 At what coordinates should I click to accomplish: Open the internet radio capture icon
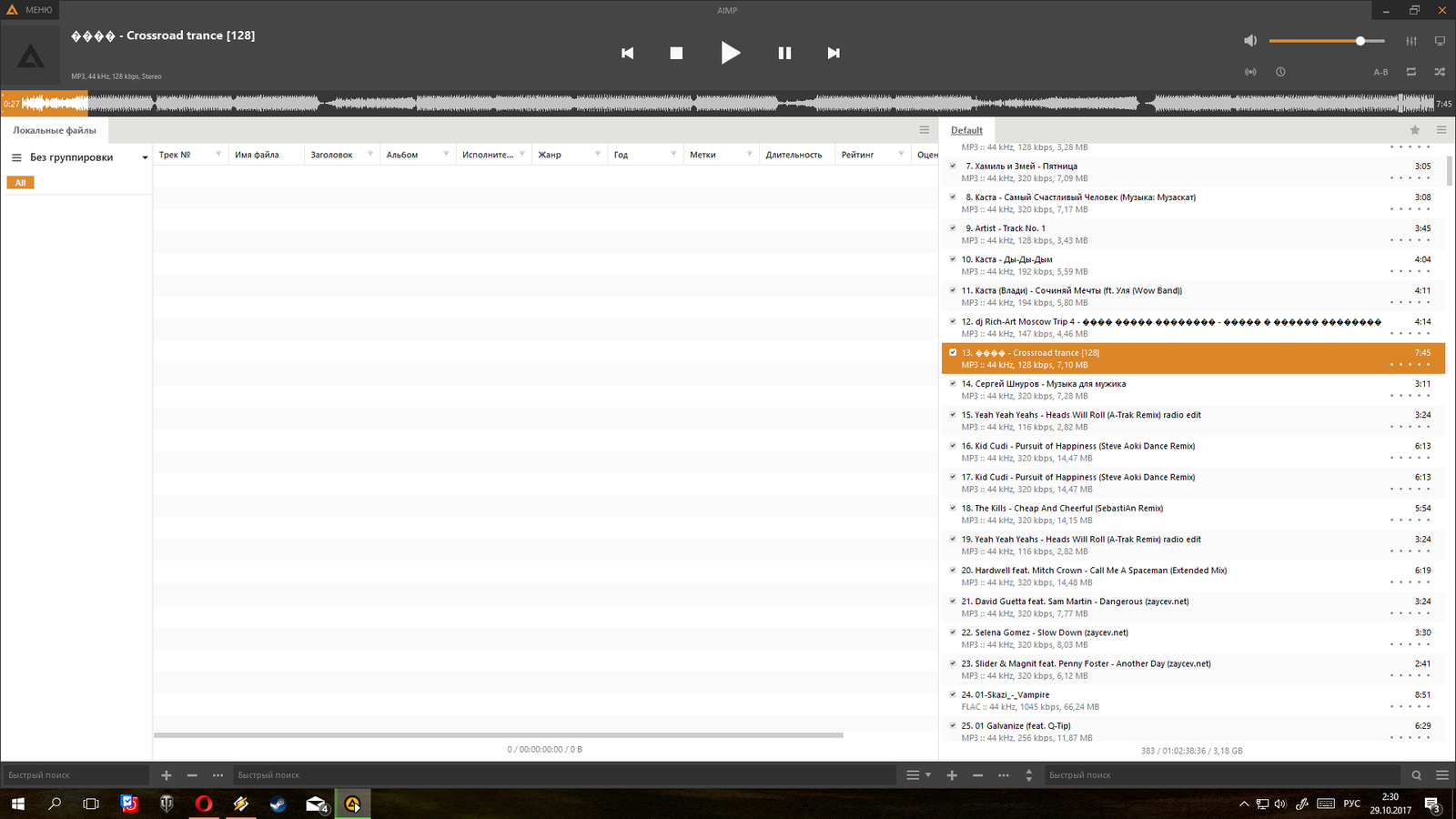coord(1250,72)
